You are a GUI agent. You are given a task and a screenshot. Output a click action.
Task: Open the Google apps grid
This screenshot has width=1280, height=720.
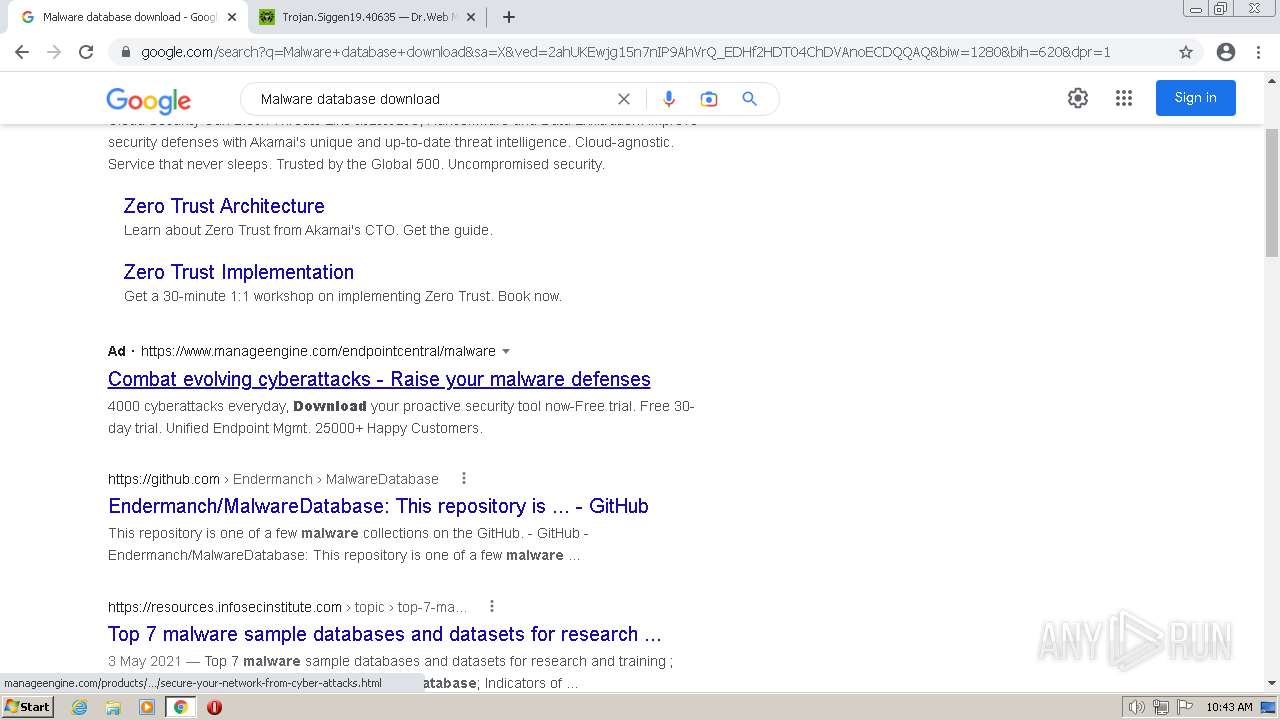click(1124, 98)
